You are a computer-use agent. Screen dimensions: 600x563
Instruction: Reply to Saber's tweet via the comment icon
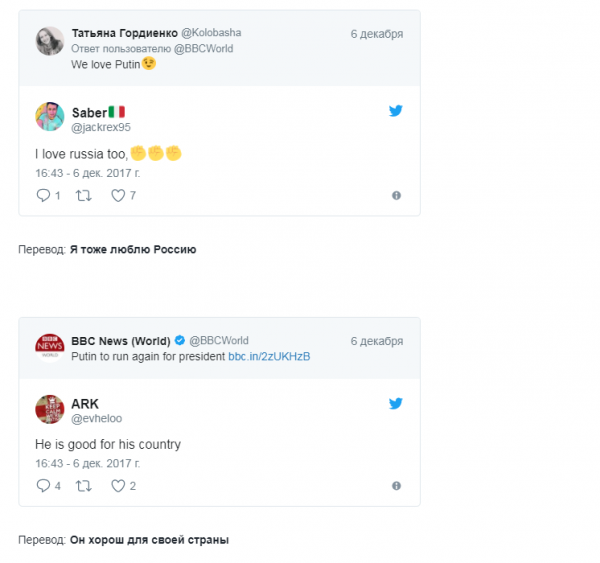(42, 196)
